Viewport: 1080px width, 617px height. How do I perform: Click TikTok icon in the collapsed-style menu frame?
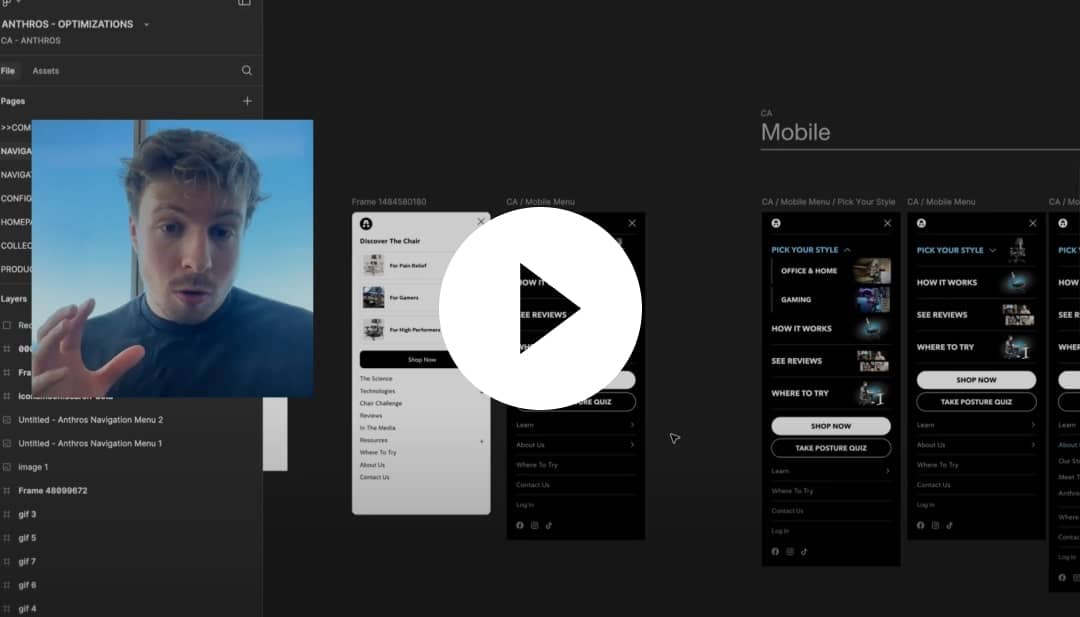[x=949, y=525]
